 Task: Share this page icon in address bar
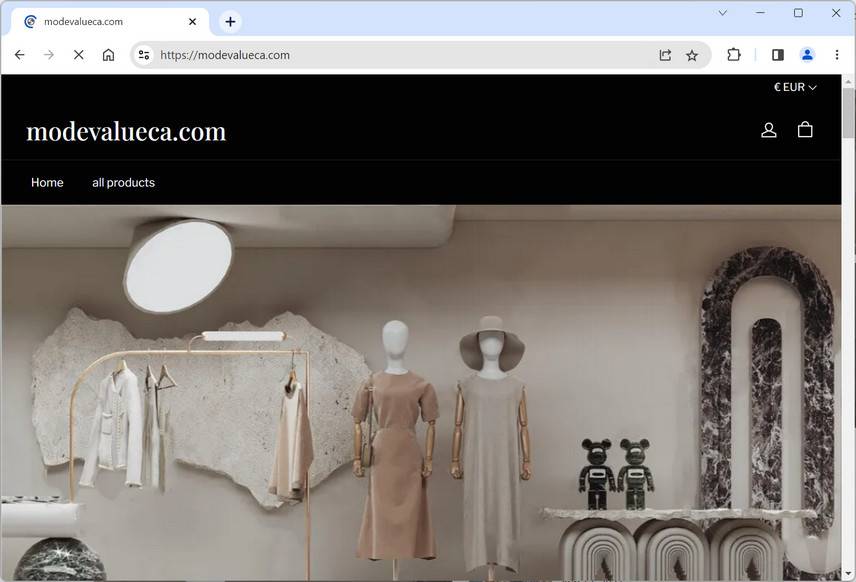click(x=665, y=55)
